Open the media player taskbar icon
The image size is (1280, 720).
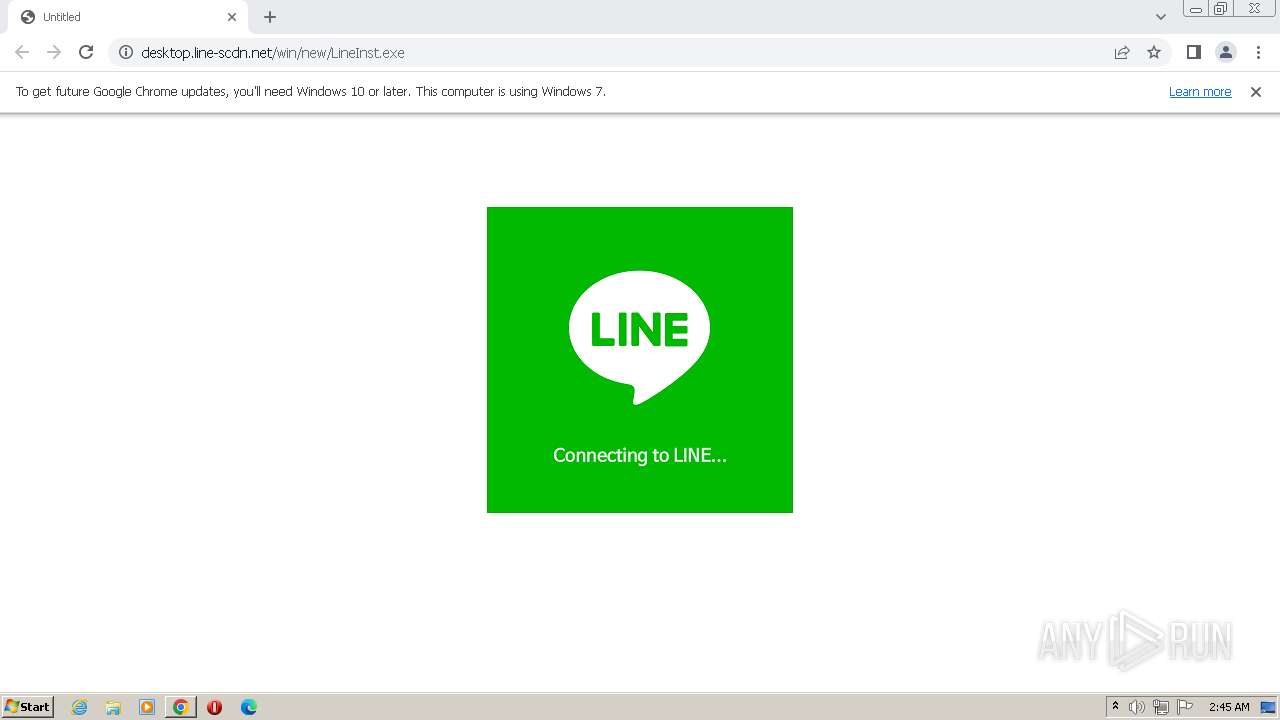(147, 707)
